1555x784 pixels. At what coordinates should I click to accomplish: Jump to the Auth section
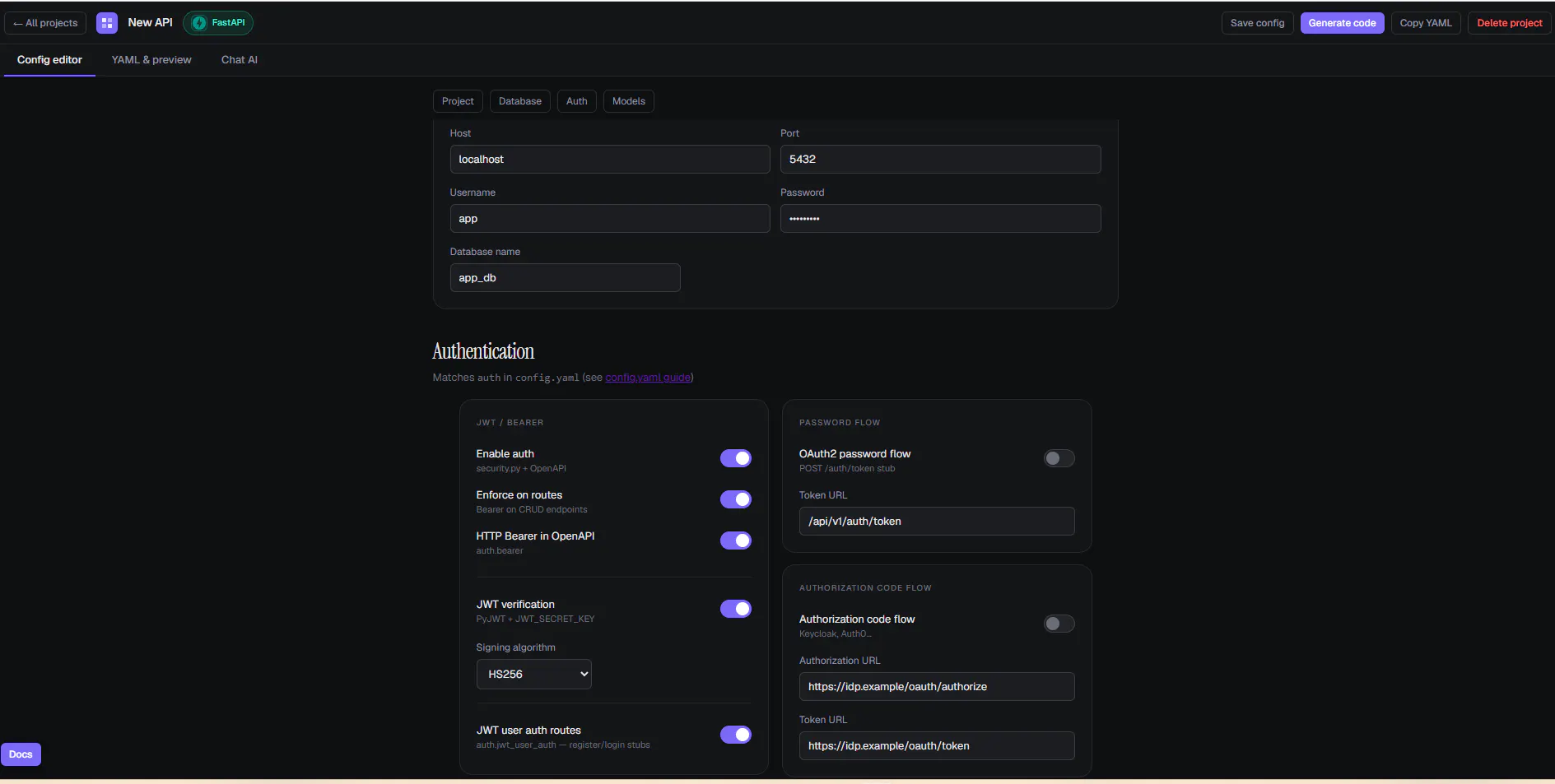click(577, 101)
